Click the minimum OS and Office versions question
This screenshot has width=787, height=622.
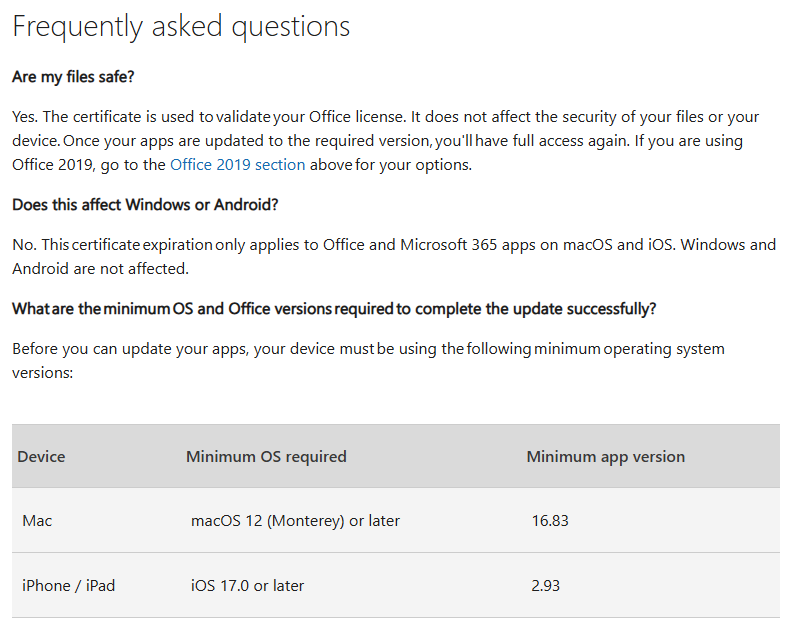(x=334, y=309)
